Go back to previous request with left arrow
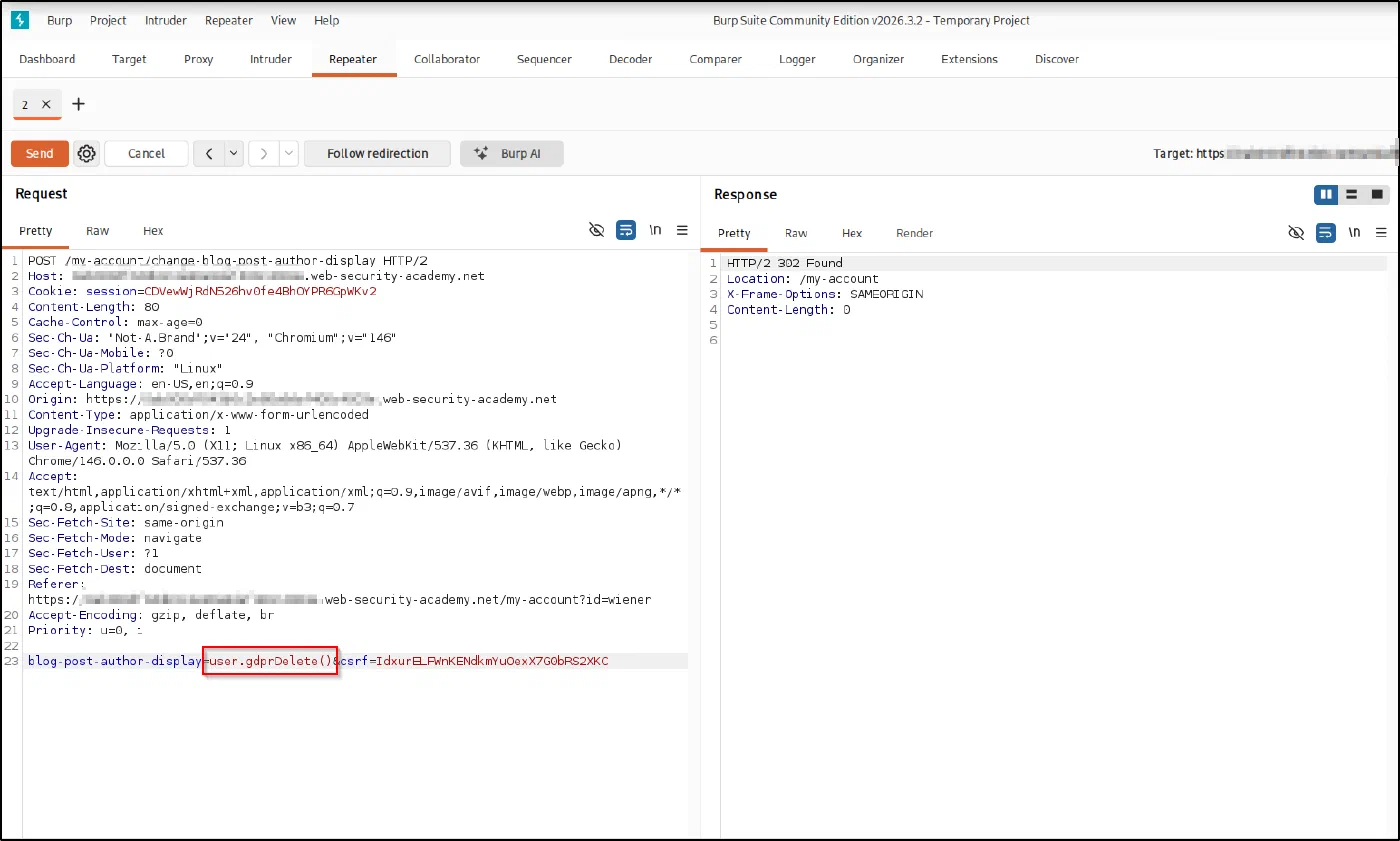 [209, 153]
